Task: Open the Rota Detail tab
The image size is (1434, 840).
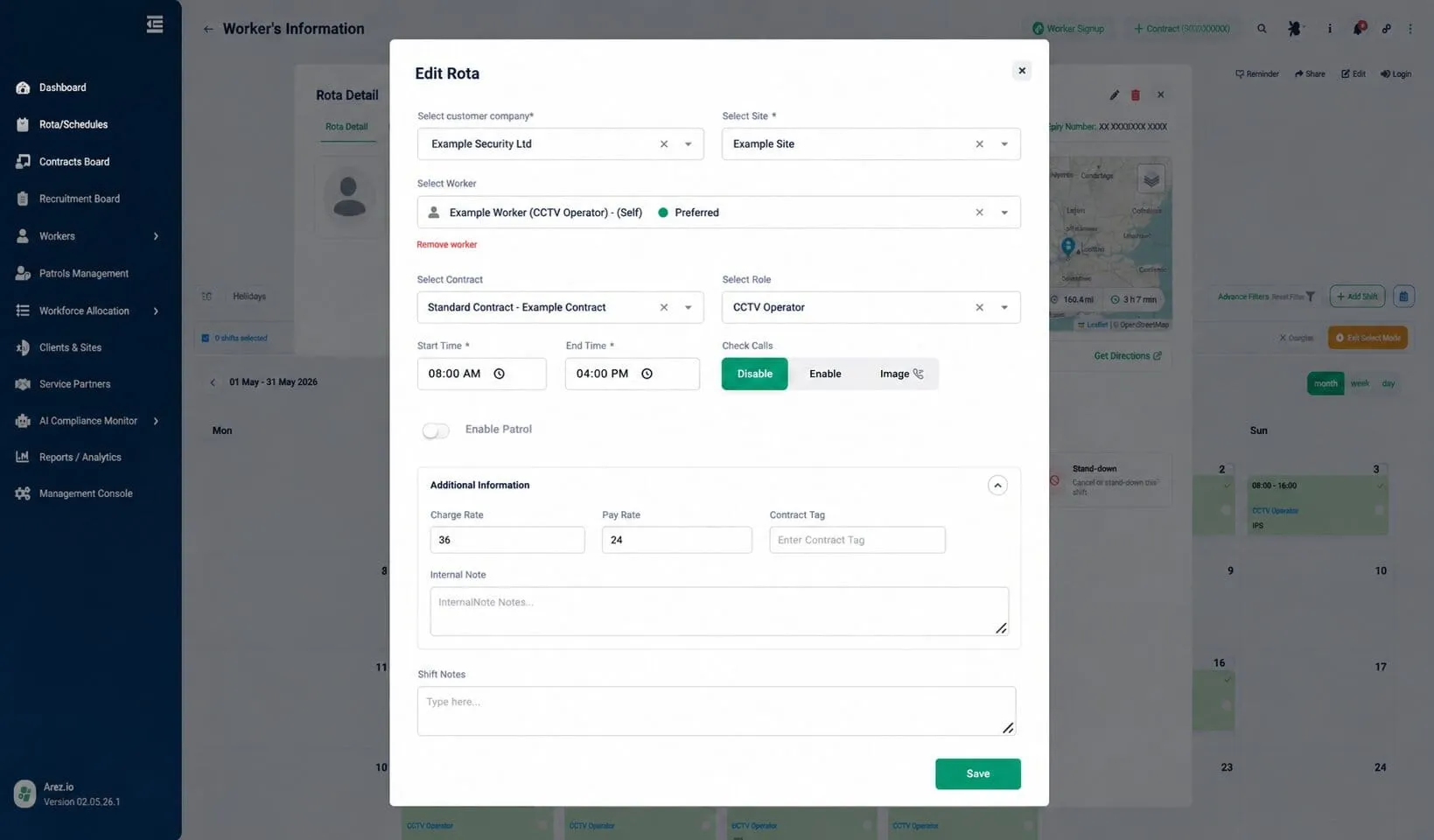Action: 346,127
